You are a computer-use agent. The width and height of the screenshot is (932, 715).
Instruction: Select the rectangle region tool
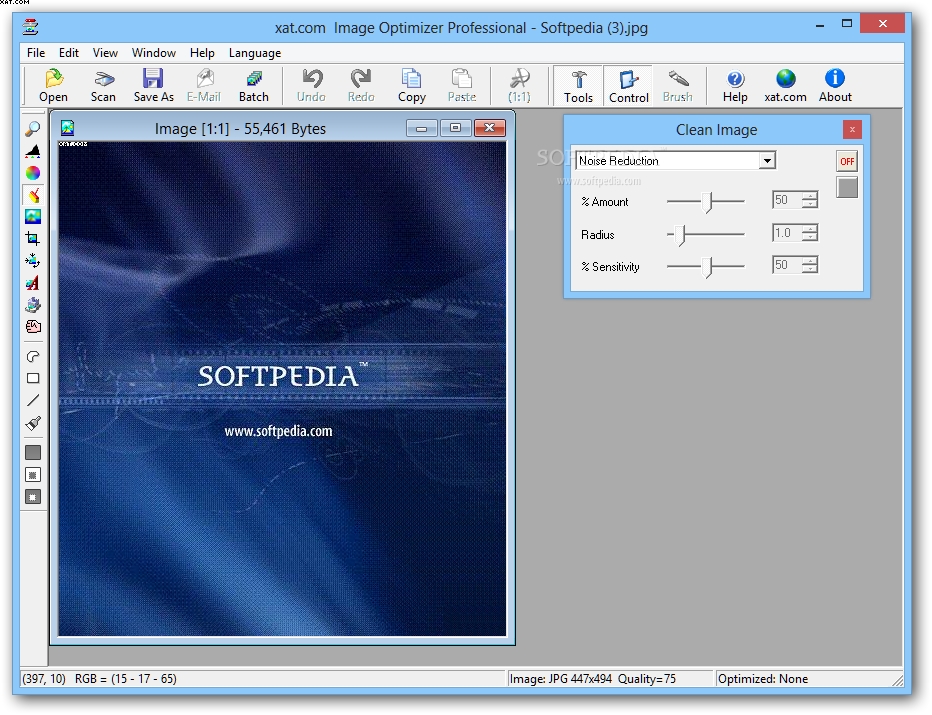[x=33, y=379]
